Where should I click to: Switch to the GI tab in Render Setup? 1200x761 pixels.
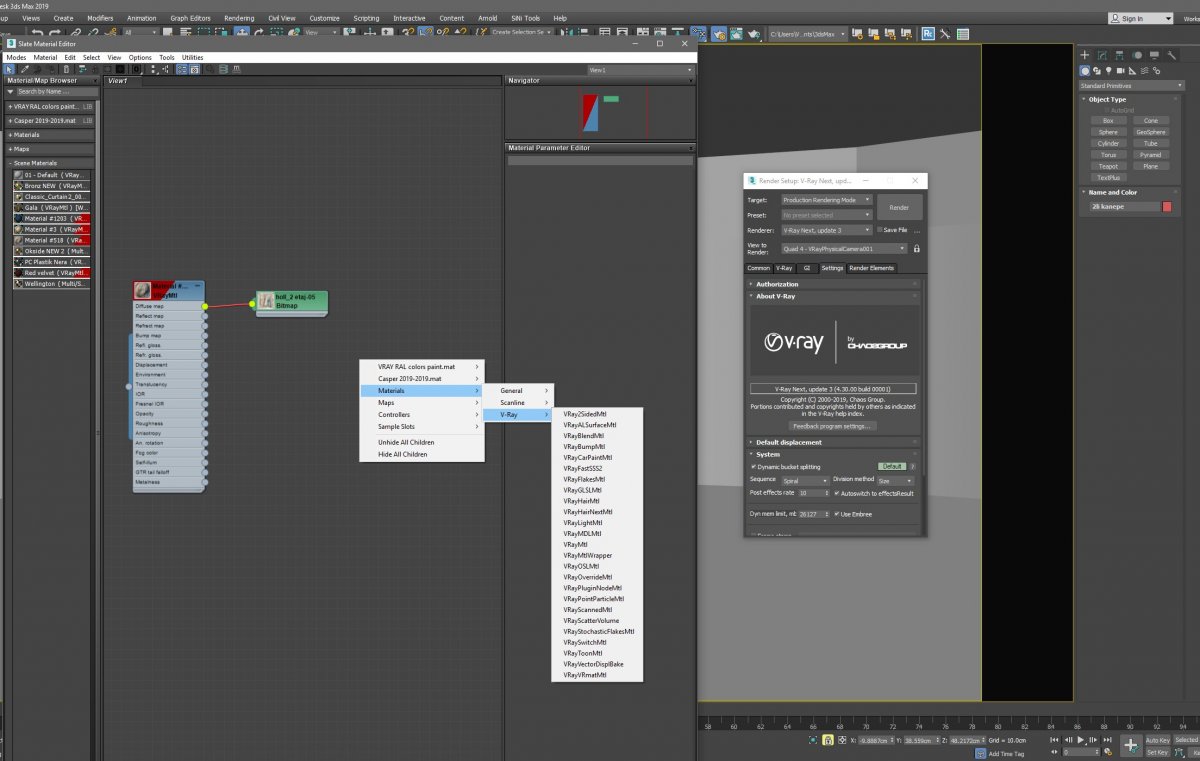pyautogui.click(x=807, y=268)
